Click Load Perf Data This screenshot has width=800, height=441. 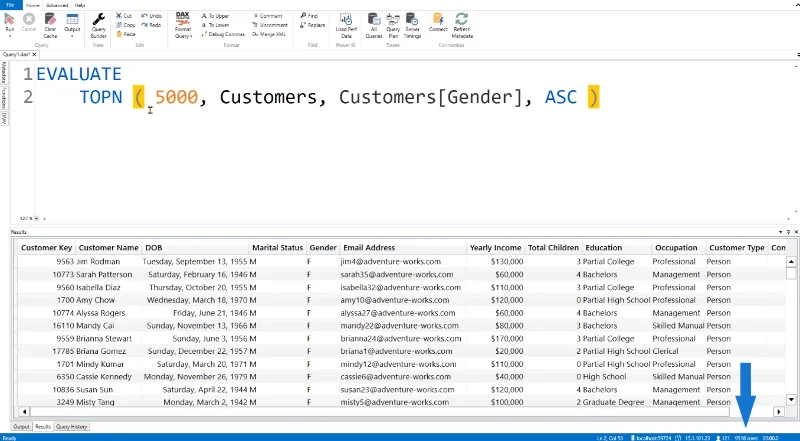tap(346, 26)
